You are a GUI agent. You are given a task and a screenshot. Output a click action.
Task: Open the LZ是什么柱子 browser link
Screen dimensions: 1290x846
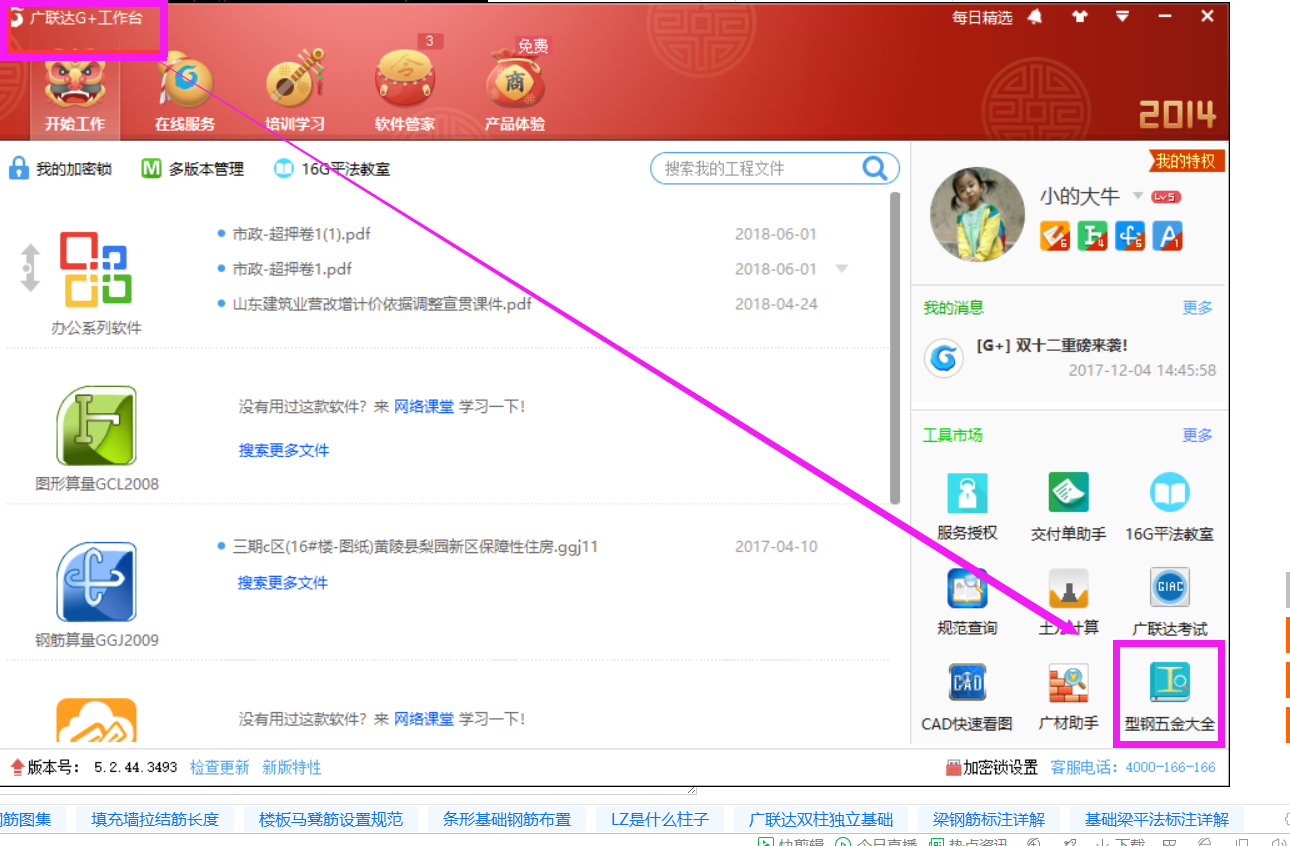pyautogui.click(x=660, y=819)
